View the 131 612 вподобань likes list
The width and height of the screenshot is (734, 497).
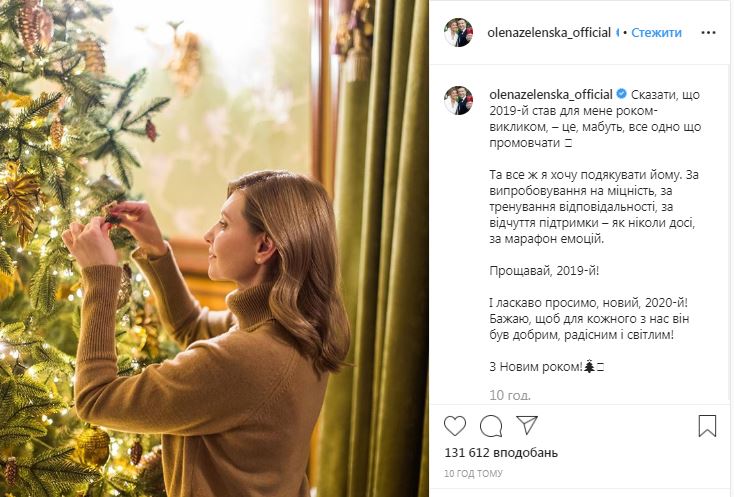(501, 453)
